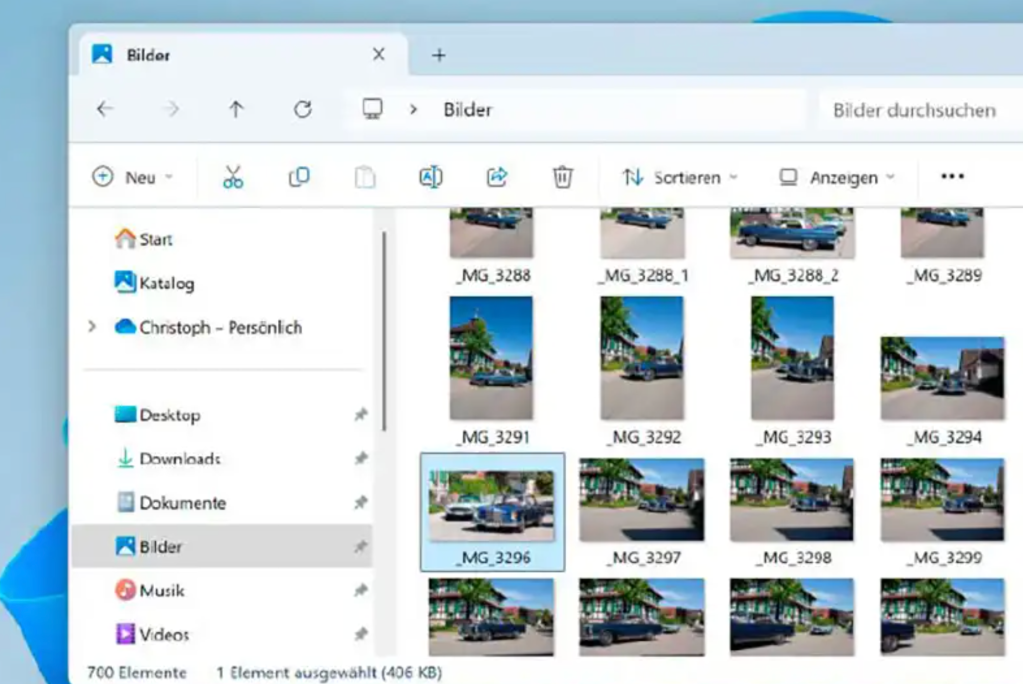
Task: Share the selected photo via the share icon
Action: (496, 177)
